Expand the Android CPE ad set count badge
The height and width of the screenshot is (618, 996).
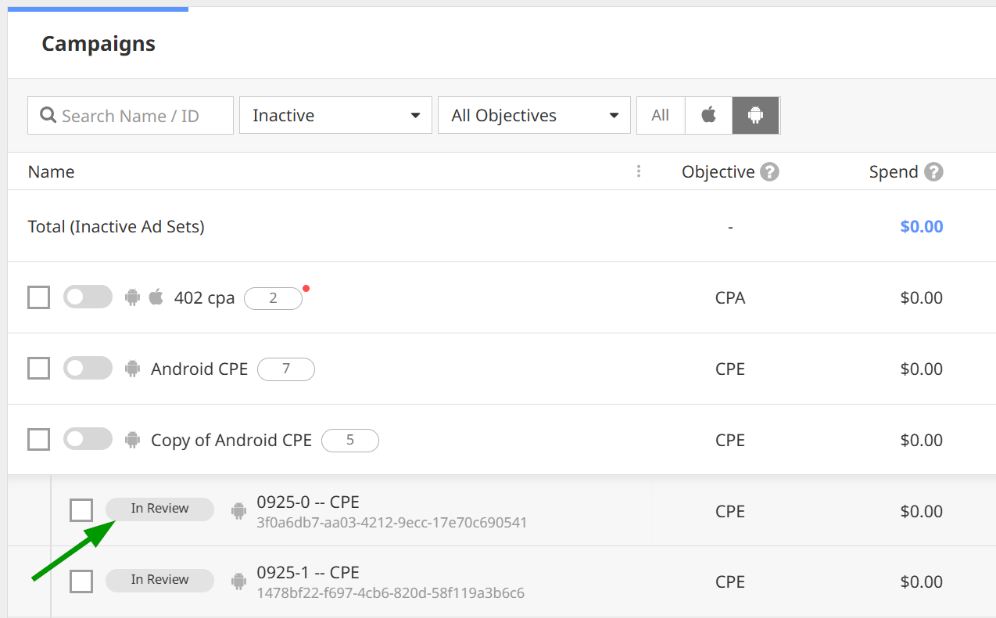point(286,369)
